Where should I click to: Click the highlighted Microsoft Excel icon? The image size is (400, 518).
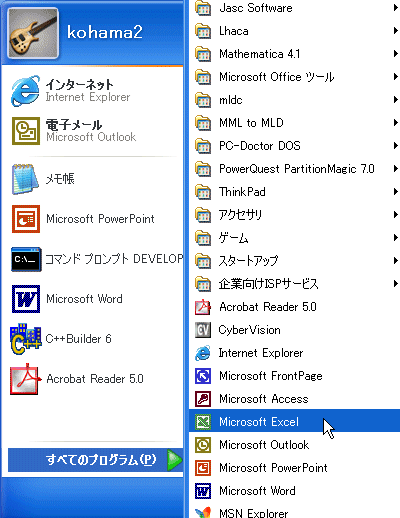[203, 422]
